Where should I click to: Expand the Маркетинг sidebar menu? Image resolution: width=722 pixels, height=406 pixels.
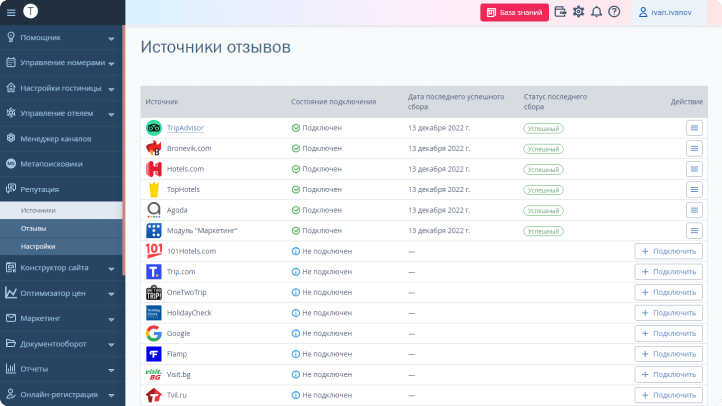tap(61, 319)
